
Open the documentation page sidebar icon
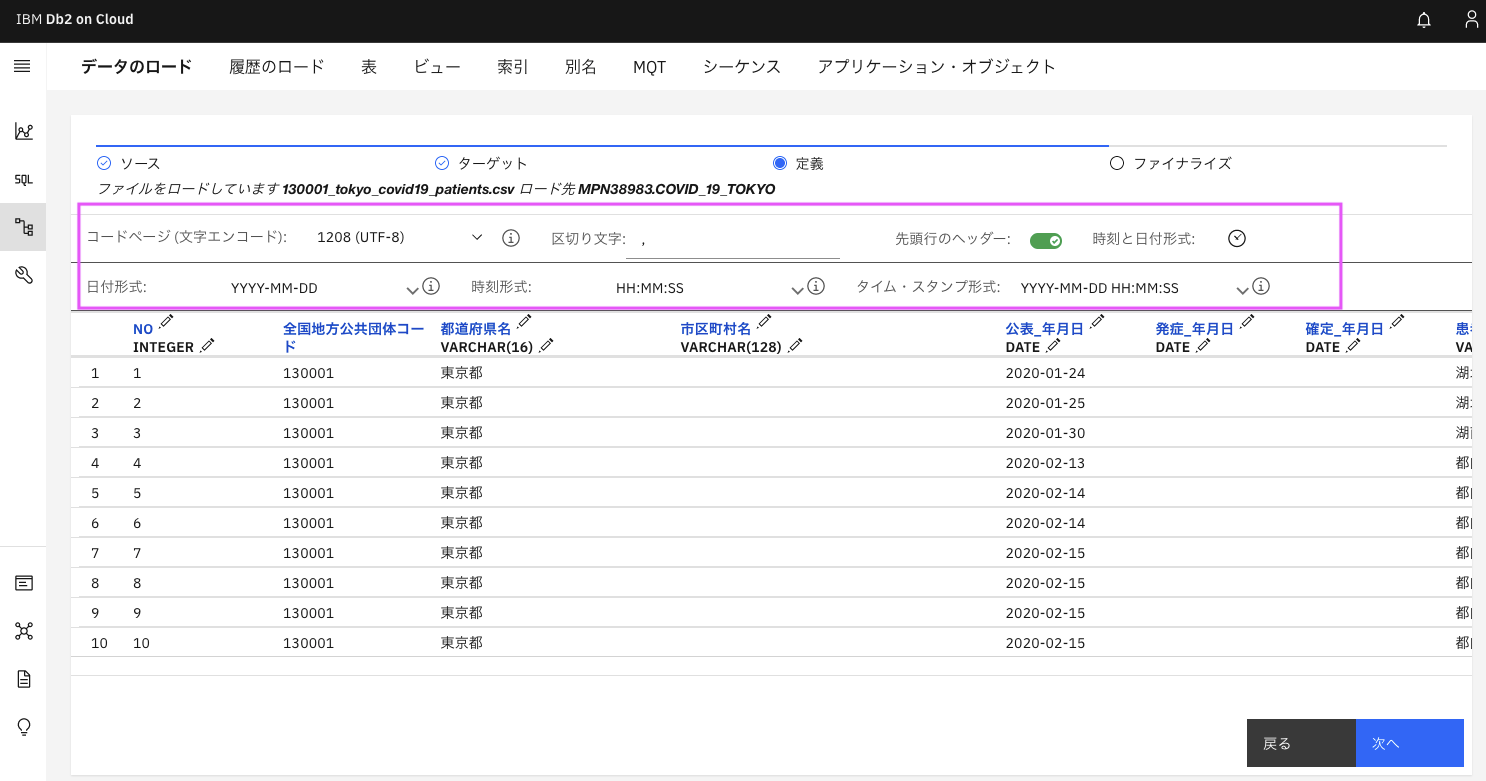(x=23, y=679)
